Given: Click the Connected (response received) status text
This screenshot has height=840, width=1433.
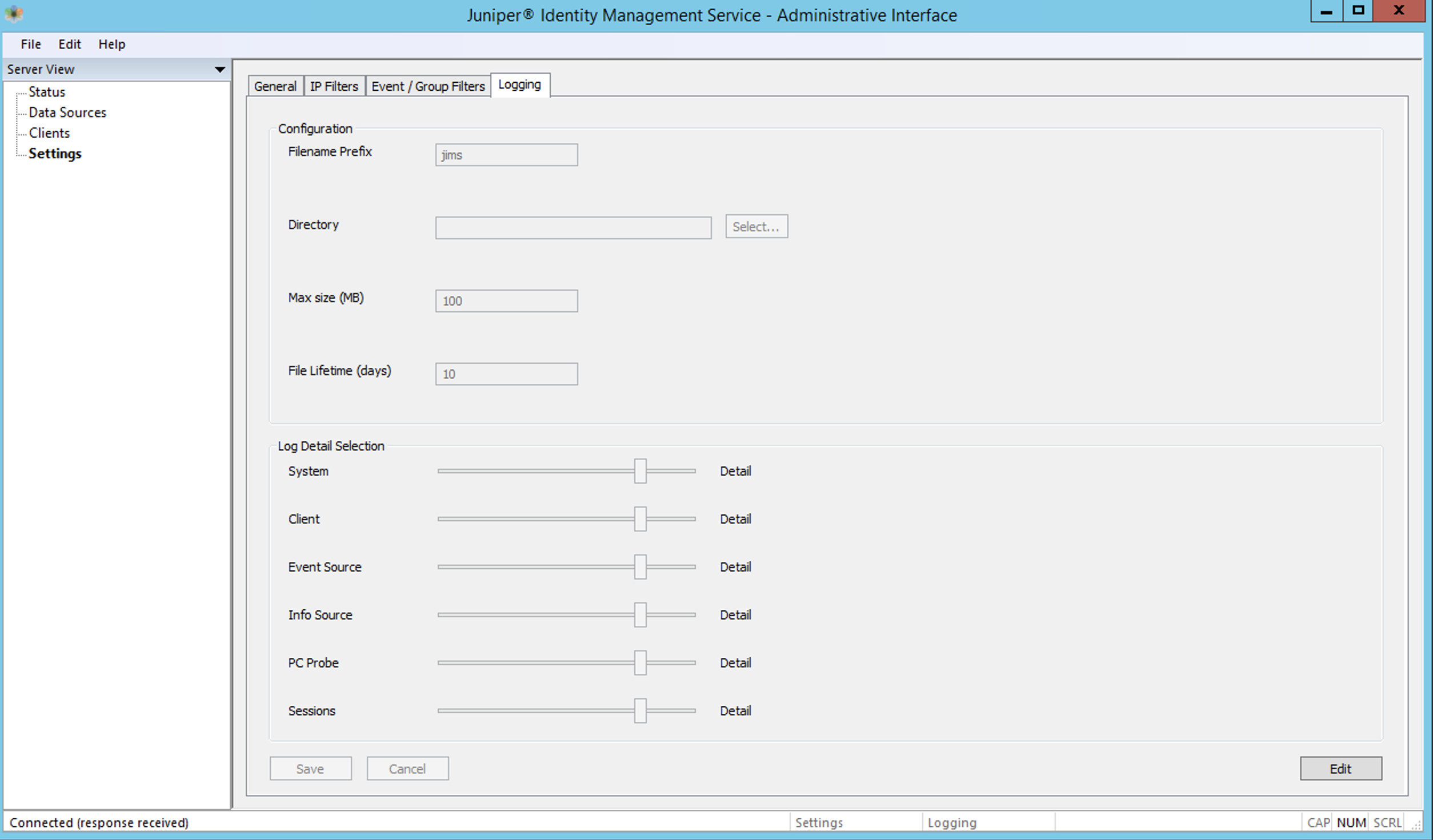Looking at the screenshot, I should (99, 823).
